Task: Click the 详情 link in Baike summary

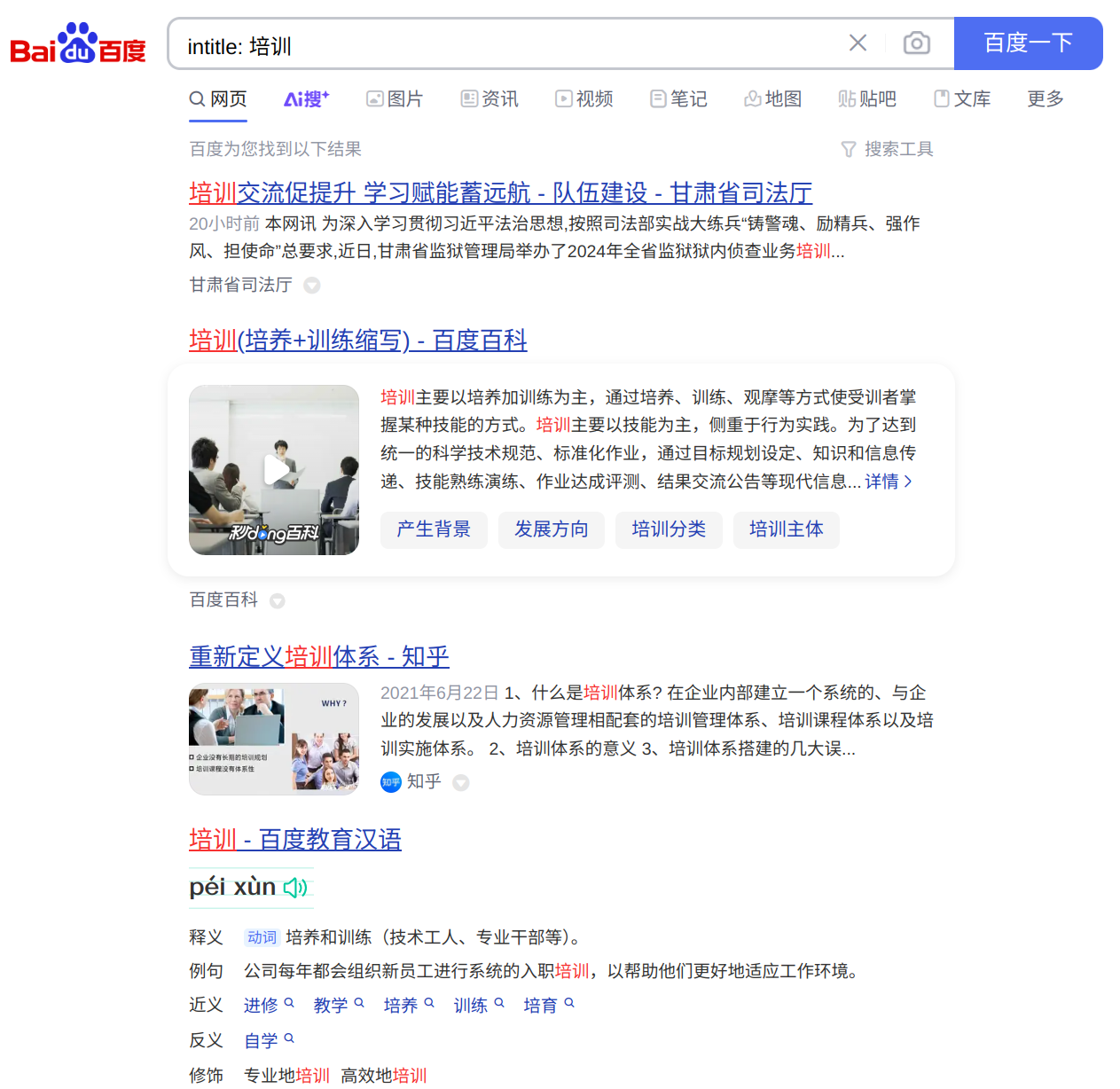Action: [889, 482]
